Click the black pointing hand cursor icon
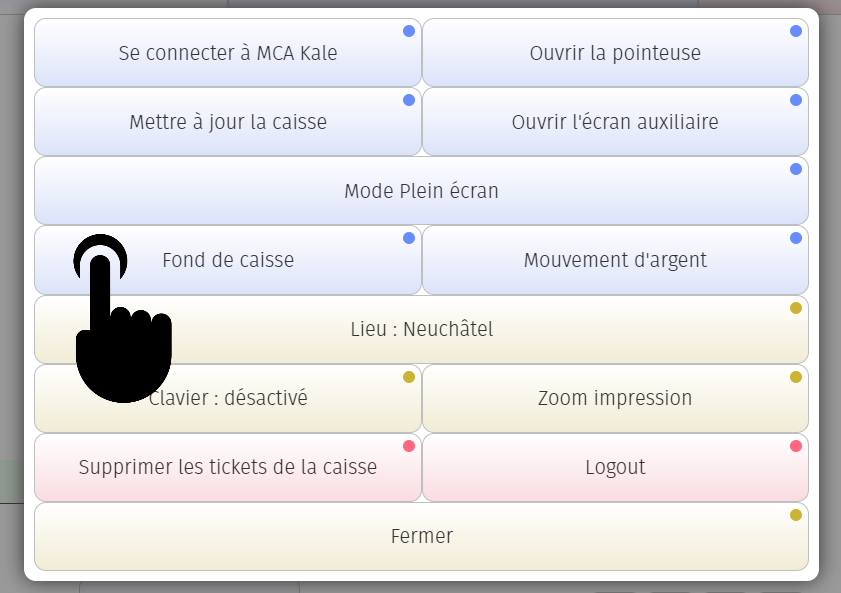 click(121, 320)
